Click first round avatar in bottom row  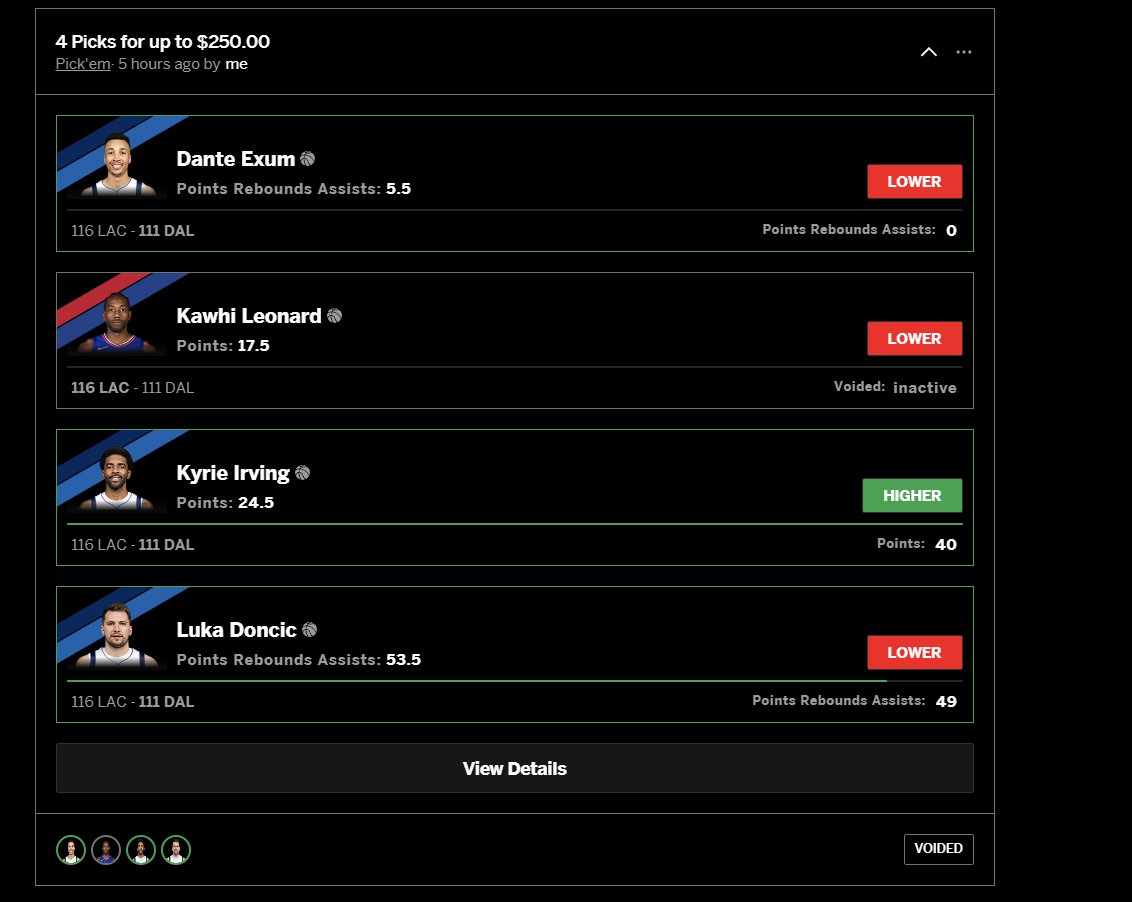(x=71, y=849)
